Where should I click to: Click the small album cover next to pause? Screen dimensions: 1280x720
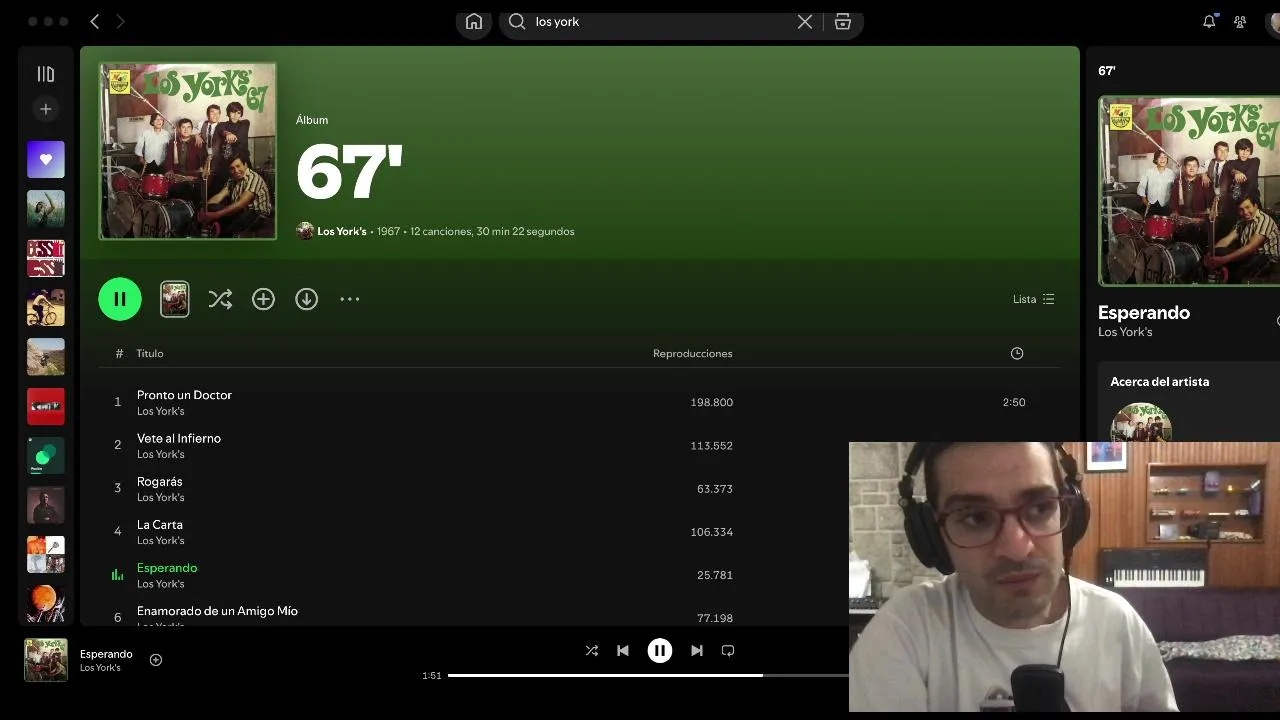click(175, 299)
